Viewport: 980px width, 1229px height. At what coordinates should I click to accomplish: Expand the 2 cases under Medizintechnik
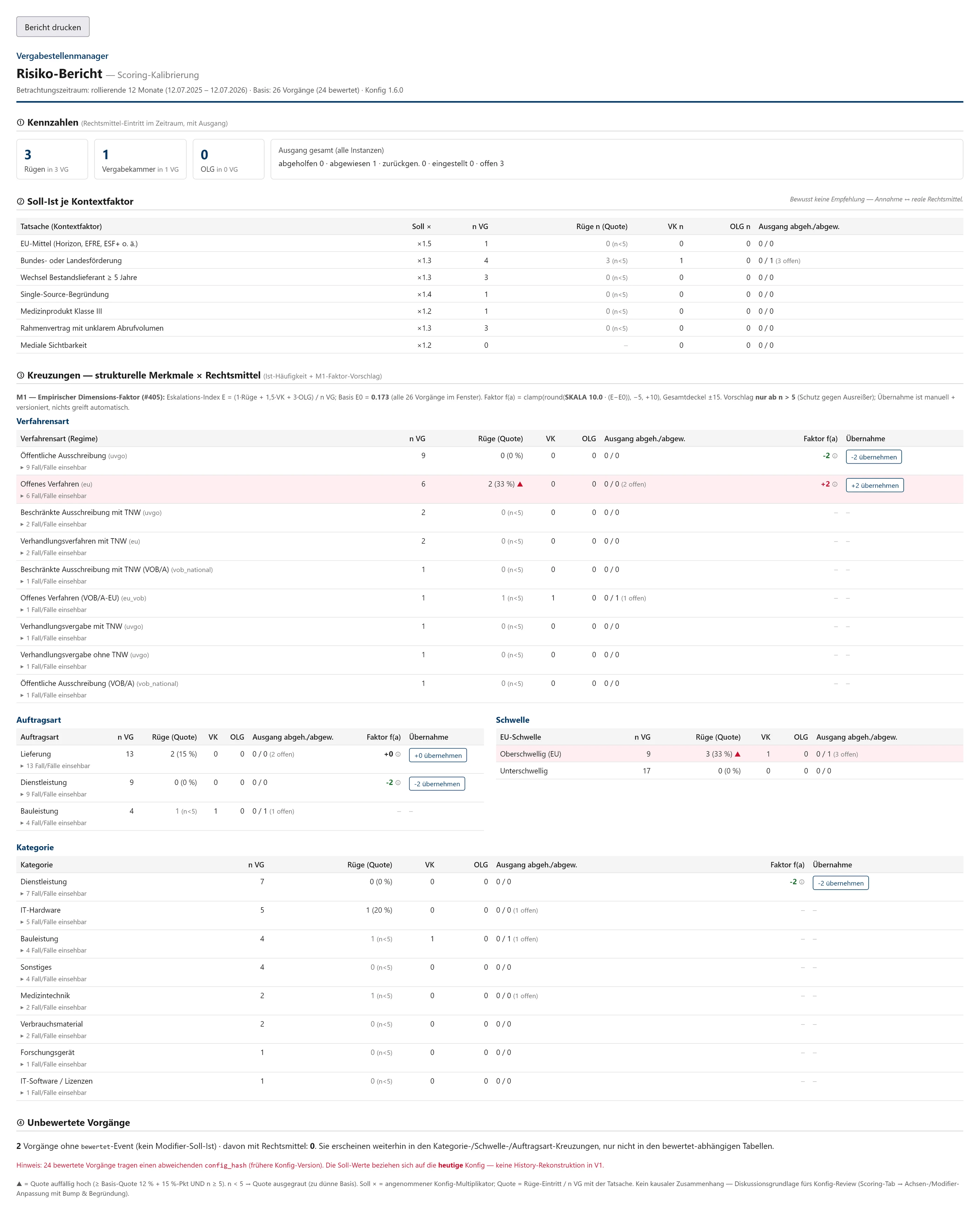tap(54, 1009)
